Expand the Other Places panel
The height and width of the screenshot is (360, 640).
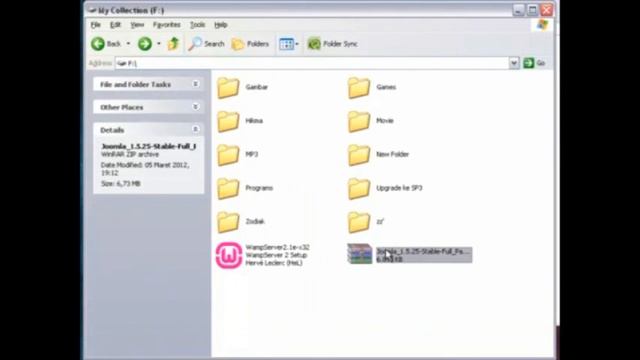[x=196, y=107]
